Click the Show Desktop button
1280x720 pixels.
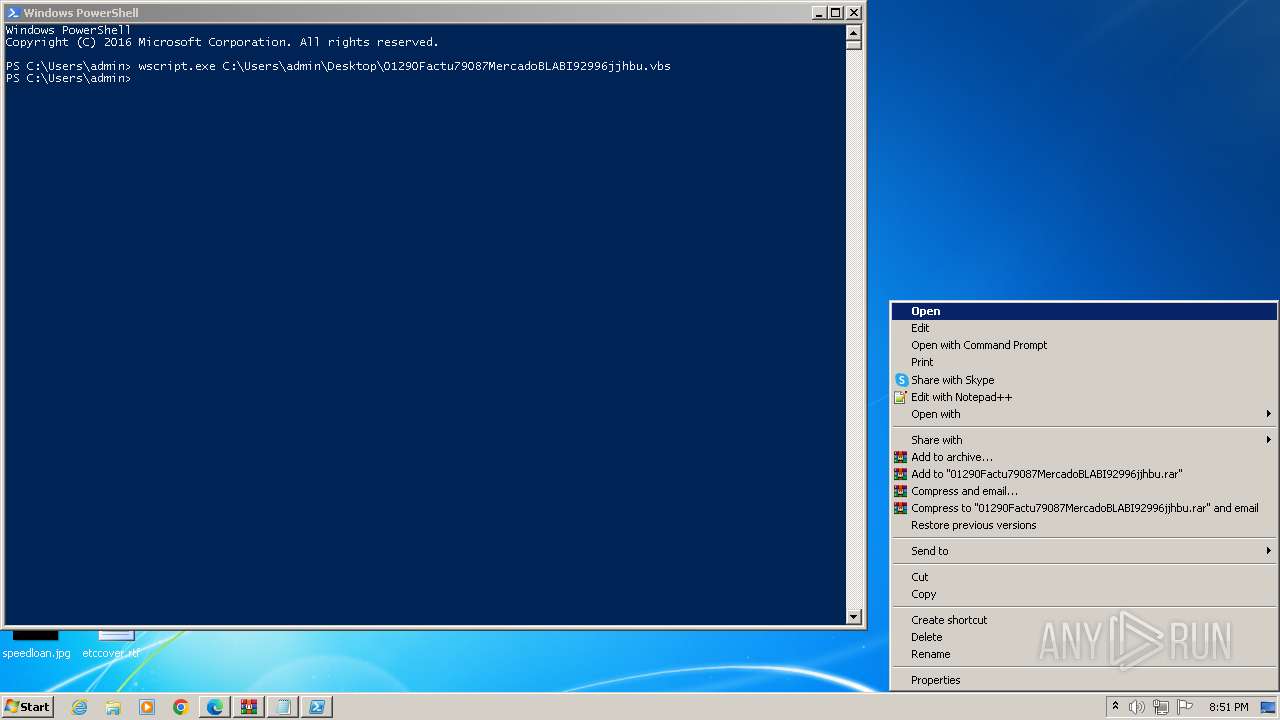[1268, 707]
